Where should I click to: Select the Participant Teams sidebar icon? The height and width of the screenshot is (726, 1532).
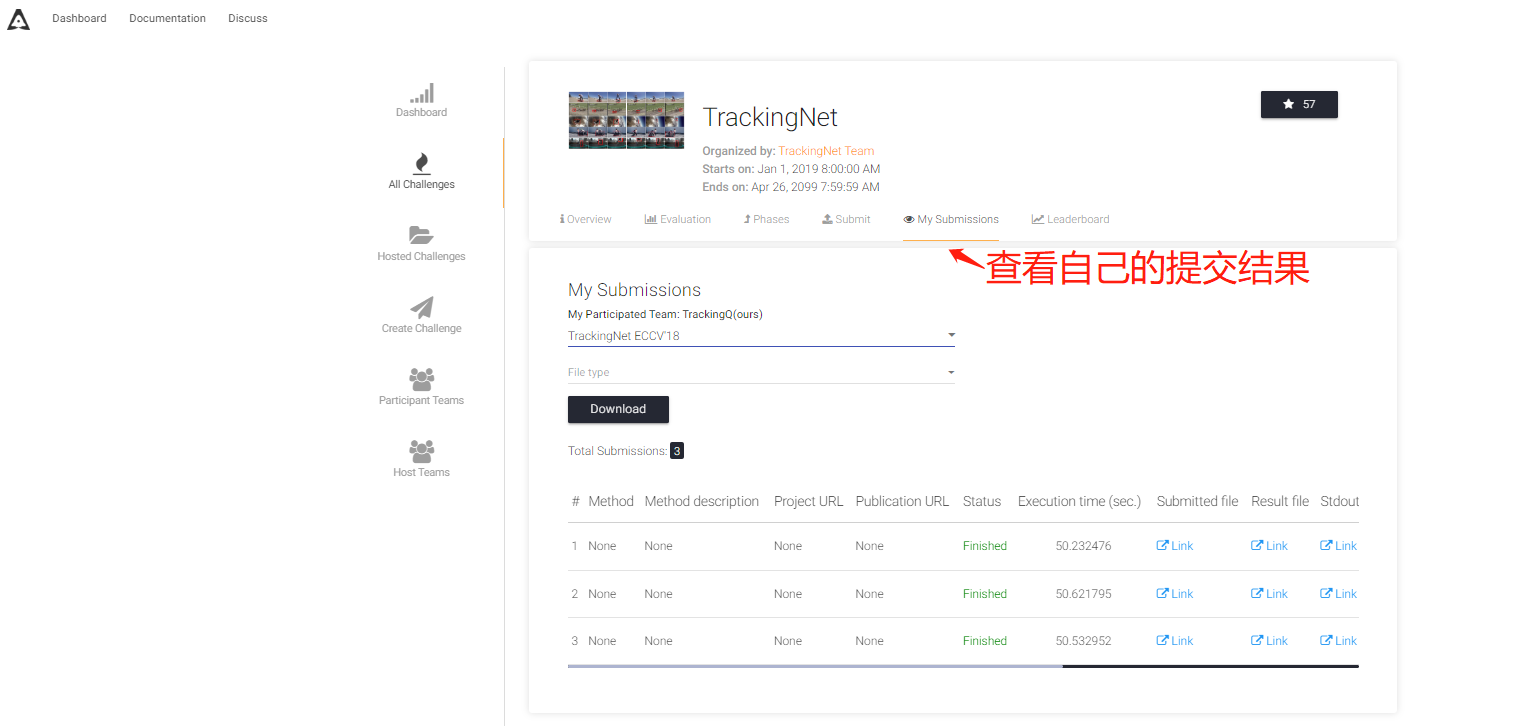click(x=421, y=378)
